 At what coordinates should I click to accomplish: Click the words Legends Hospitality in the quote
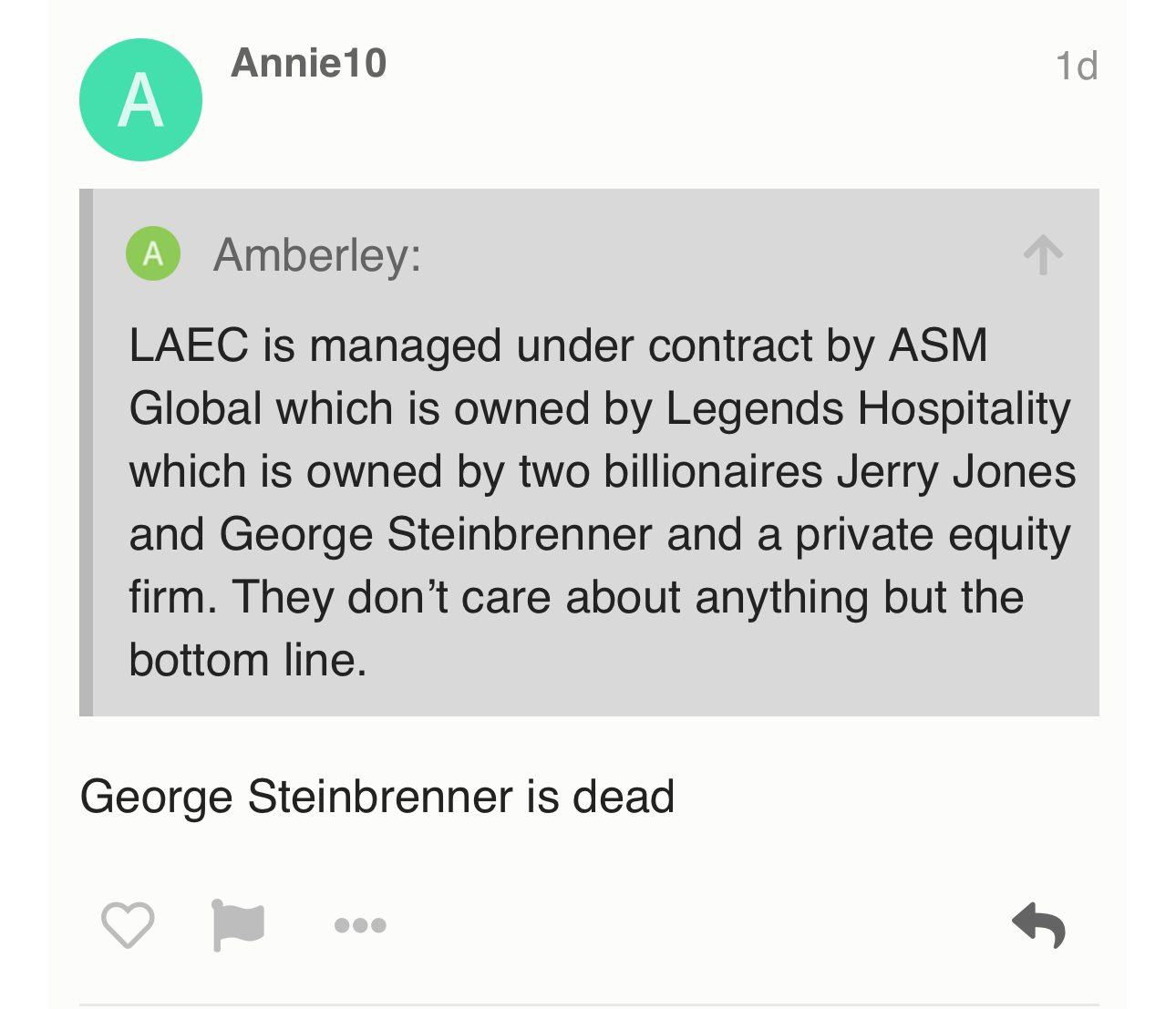pyautogui.click(x=868, y=408)
